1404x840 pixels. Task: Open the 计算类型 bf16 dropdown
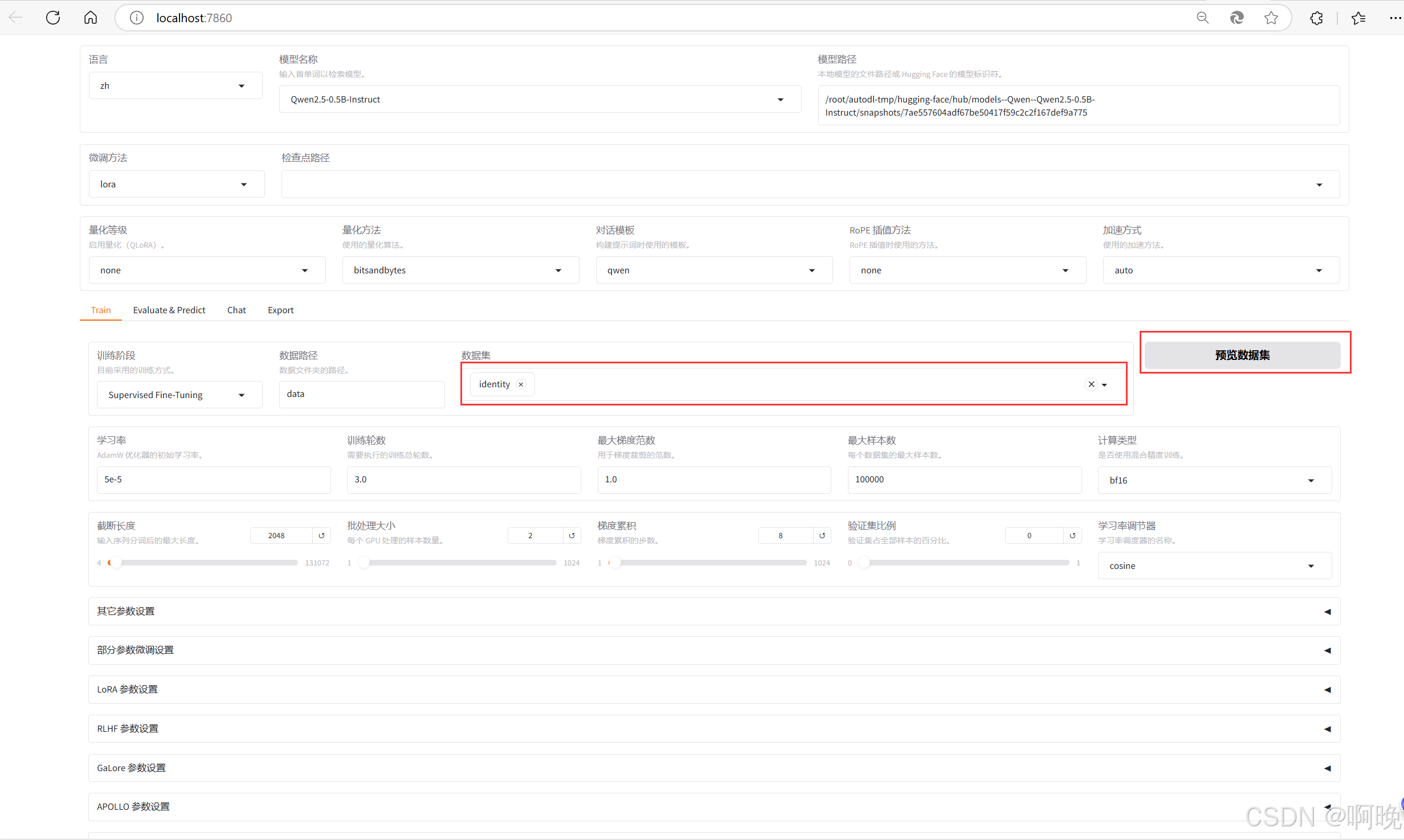pos(1214,480)
